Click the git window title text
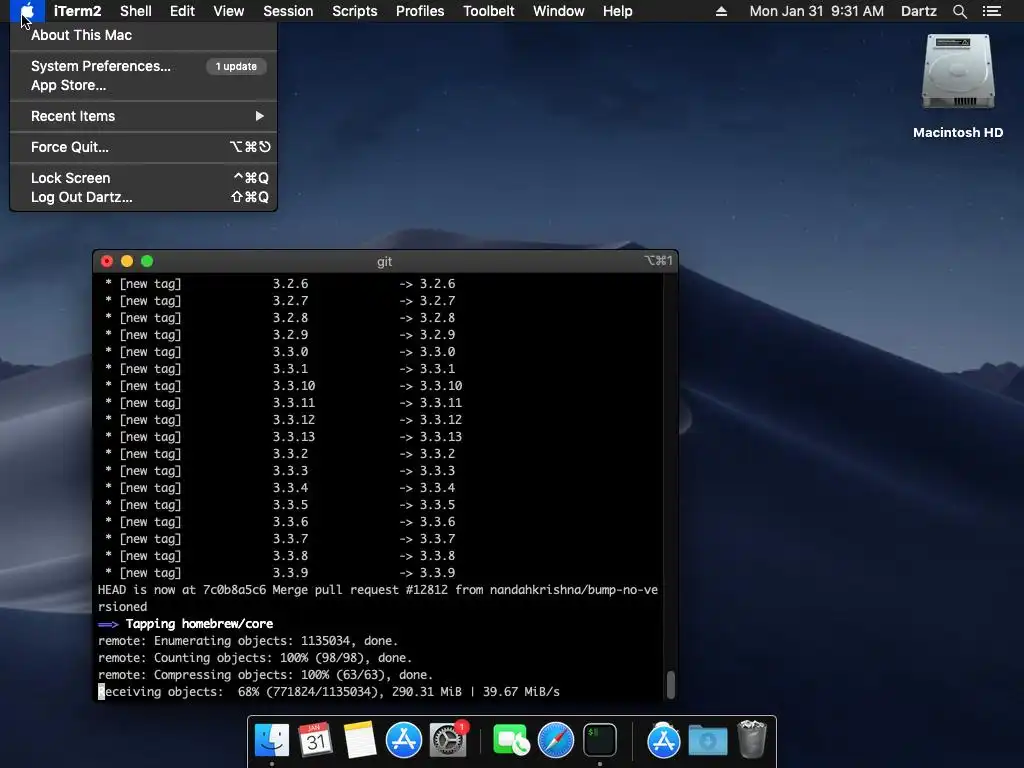The height and width of the screenshot is (768, 1024). coord(385,261)
